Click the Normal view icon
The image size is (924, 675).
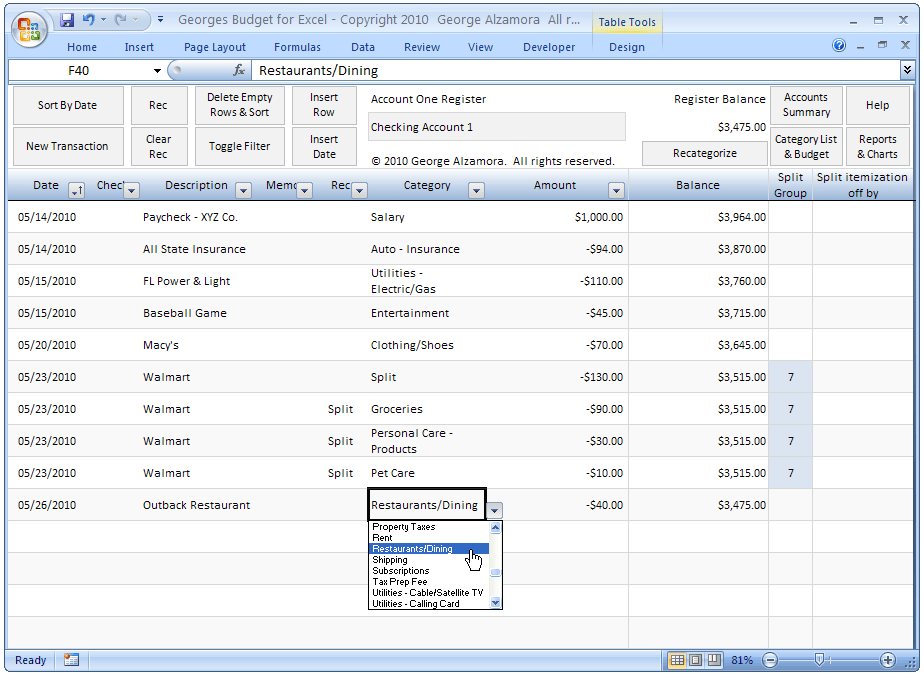[x=678, y=660]
